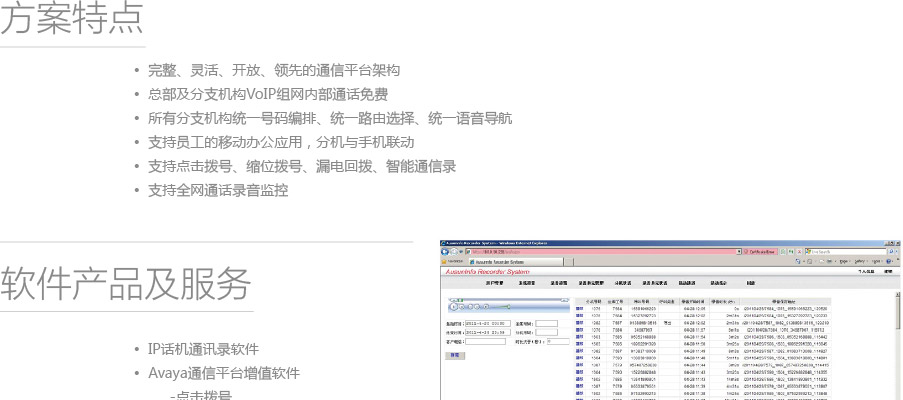
Task: Click the blue Help icon in command bar
Action: tap(886, 262)
